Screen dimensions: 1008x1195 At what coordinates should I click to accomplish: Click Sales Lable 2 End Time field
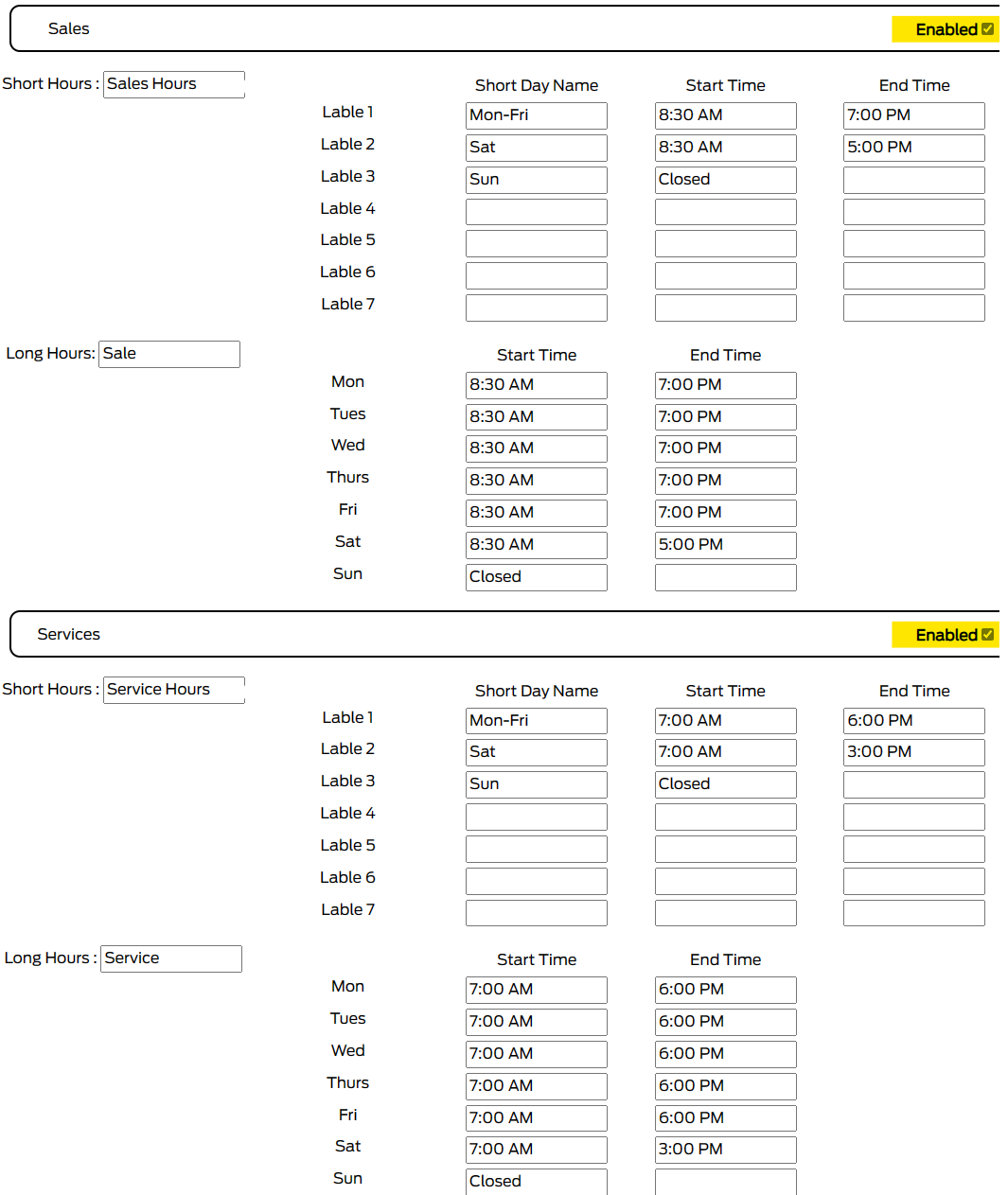[x=914, y=148]
